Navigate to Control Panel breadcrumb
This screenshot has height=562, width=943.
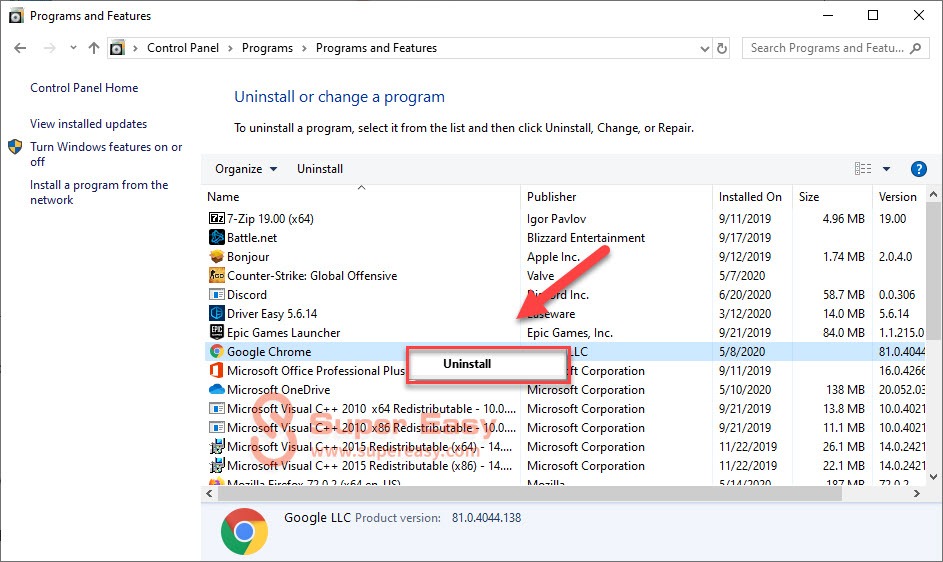183,48
